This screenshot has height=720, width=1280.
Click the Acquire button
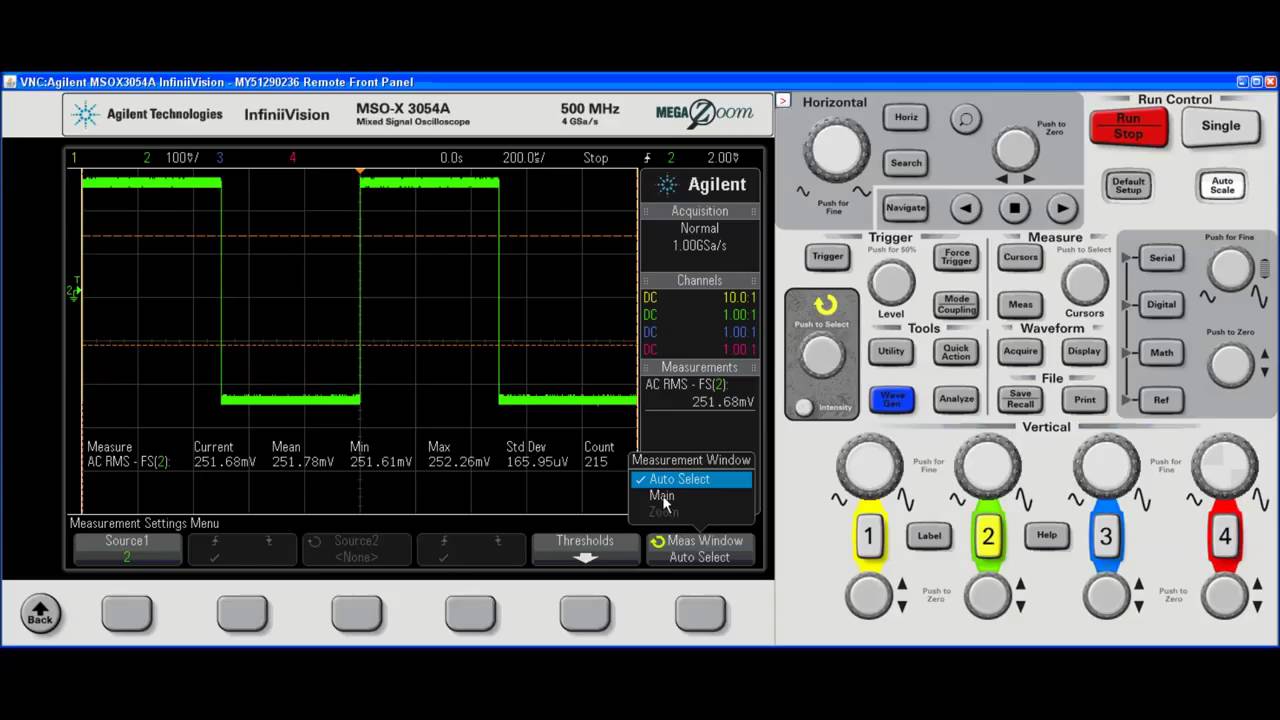pos(1021,351)
